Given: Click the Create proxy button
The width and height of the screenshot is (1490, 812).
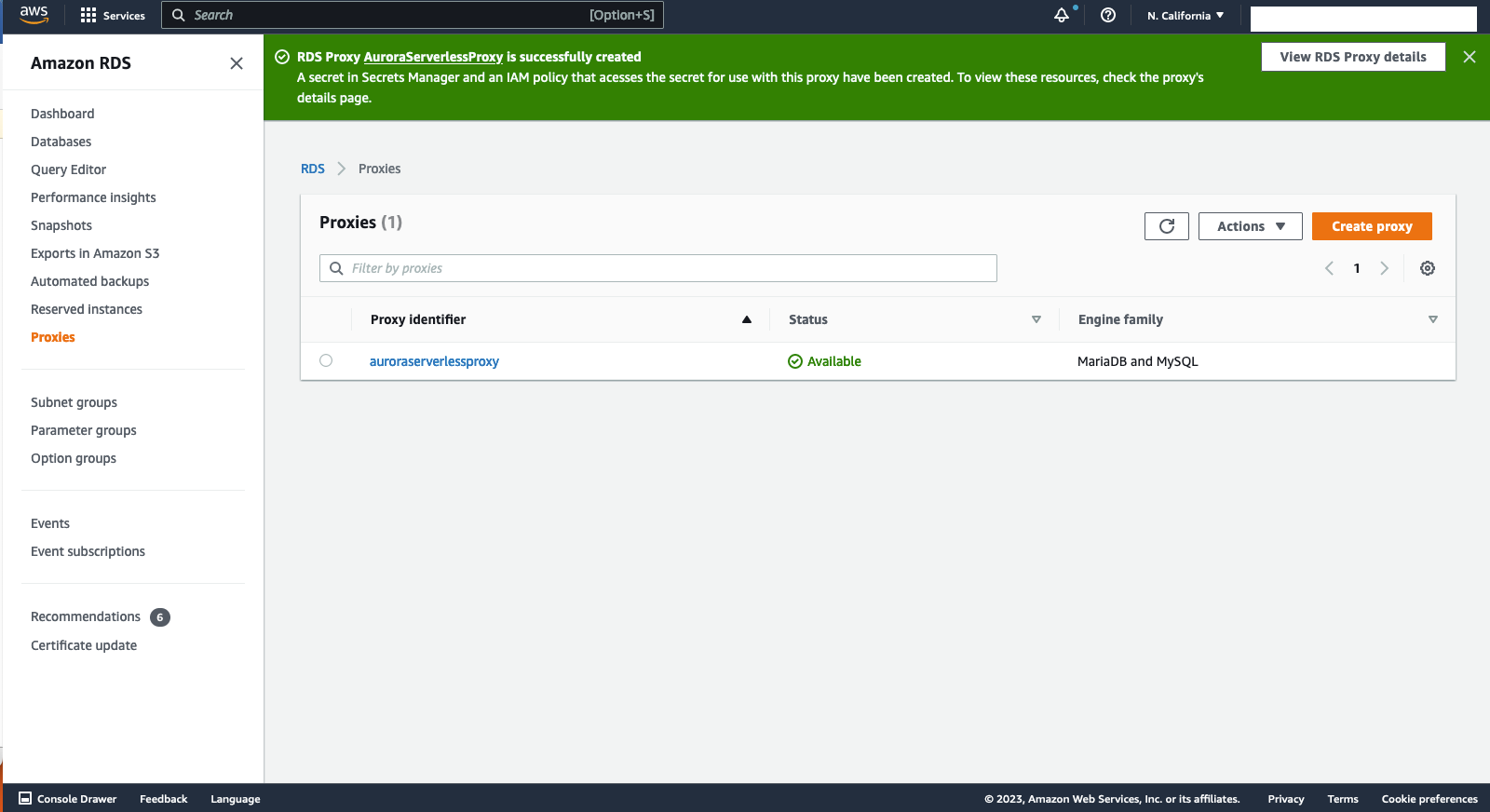Looking at the screenshot, I should 1372,226.
